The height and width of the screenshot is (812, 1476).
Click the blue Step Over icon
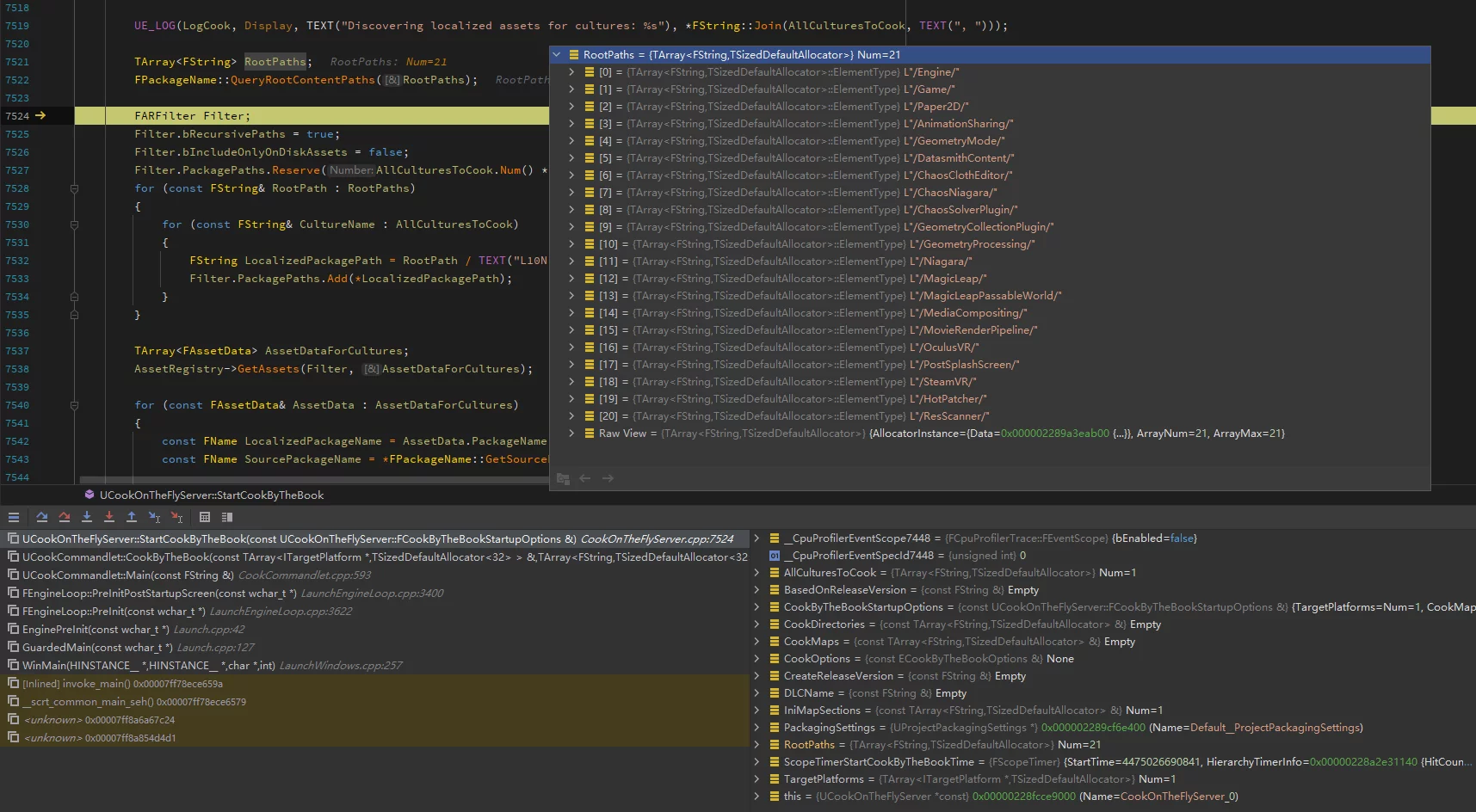[x=41, y=517]
